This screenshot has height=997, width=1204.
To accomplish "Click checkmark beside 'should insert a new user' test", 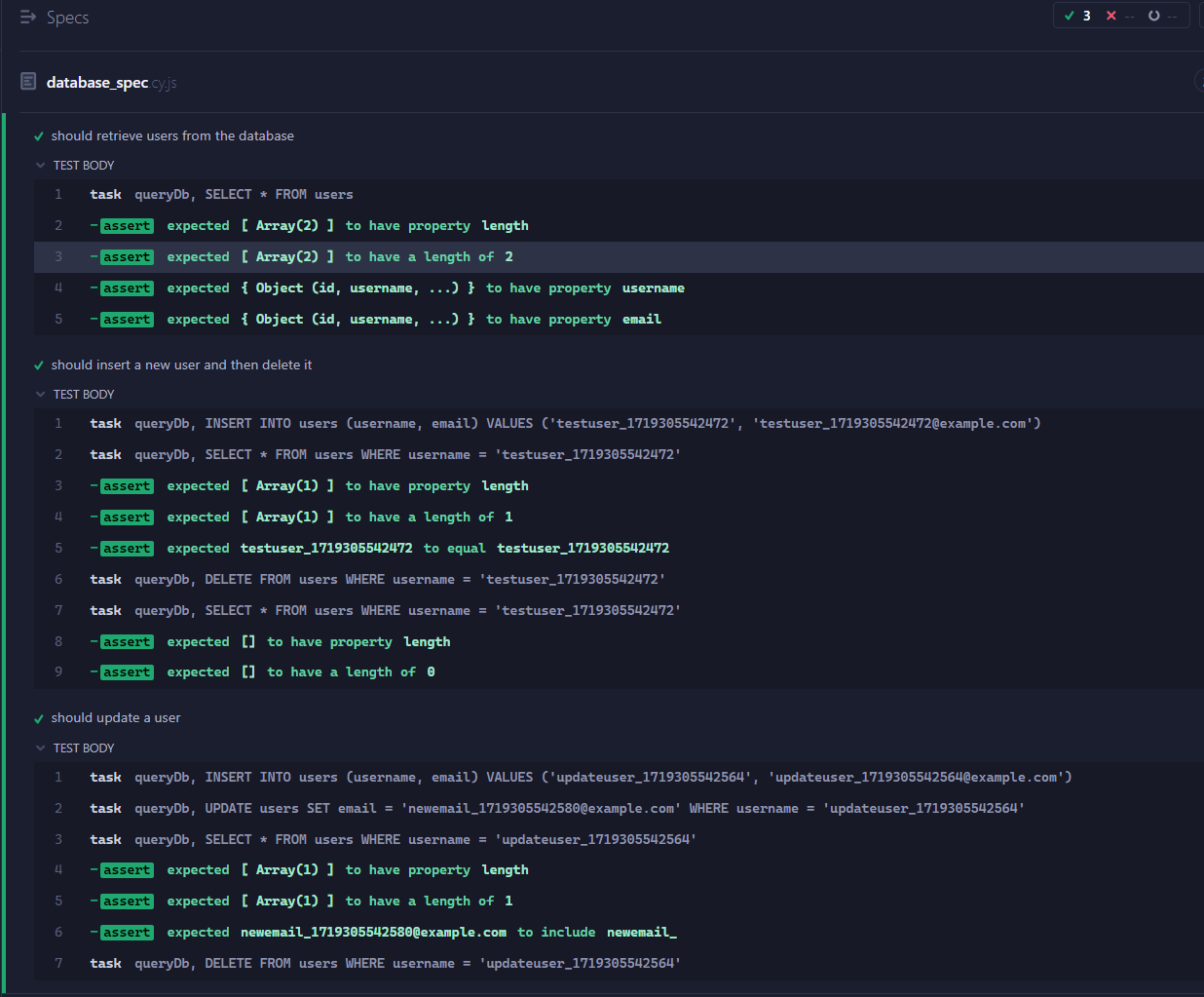I will (x=37, y=364).
